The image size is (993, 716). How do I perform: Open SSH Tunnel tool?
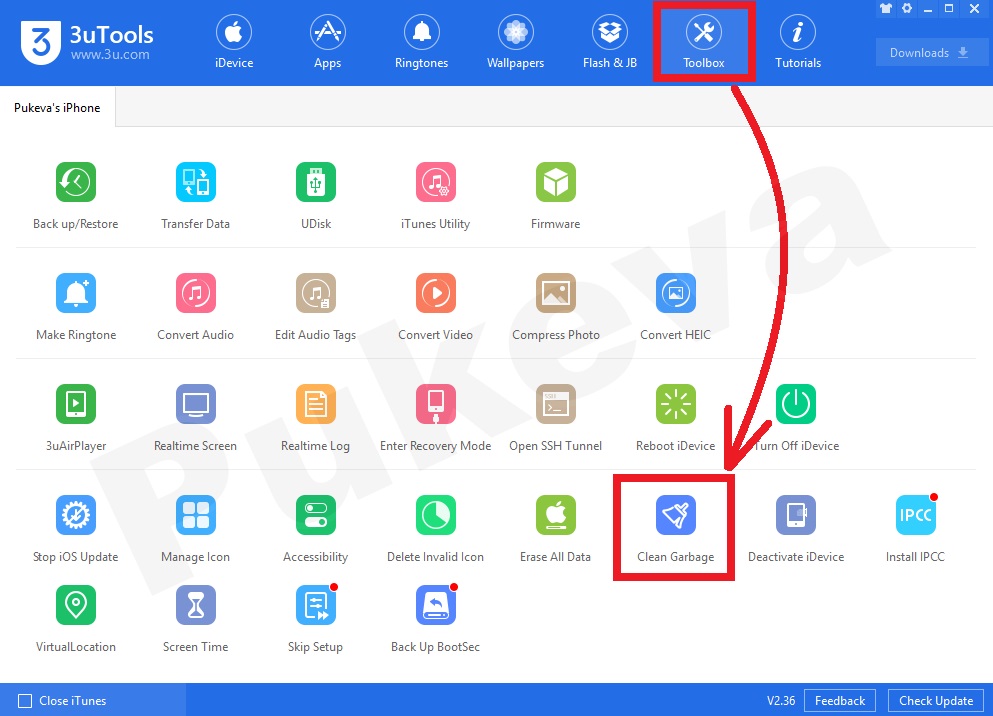[555, 404]
